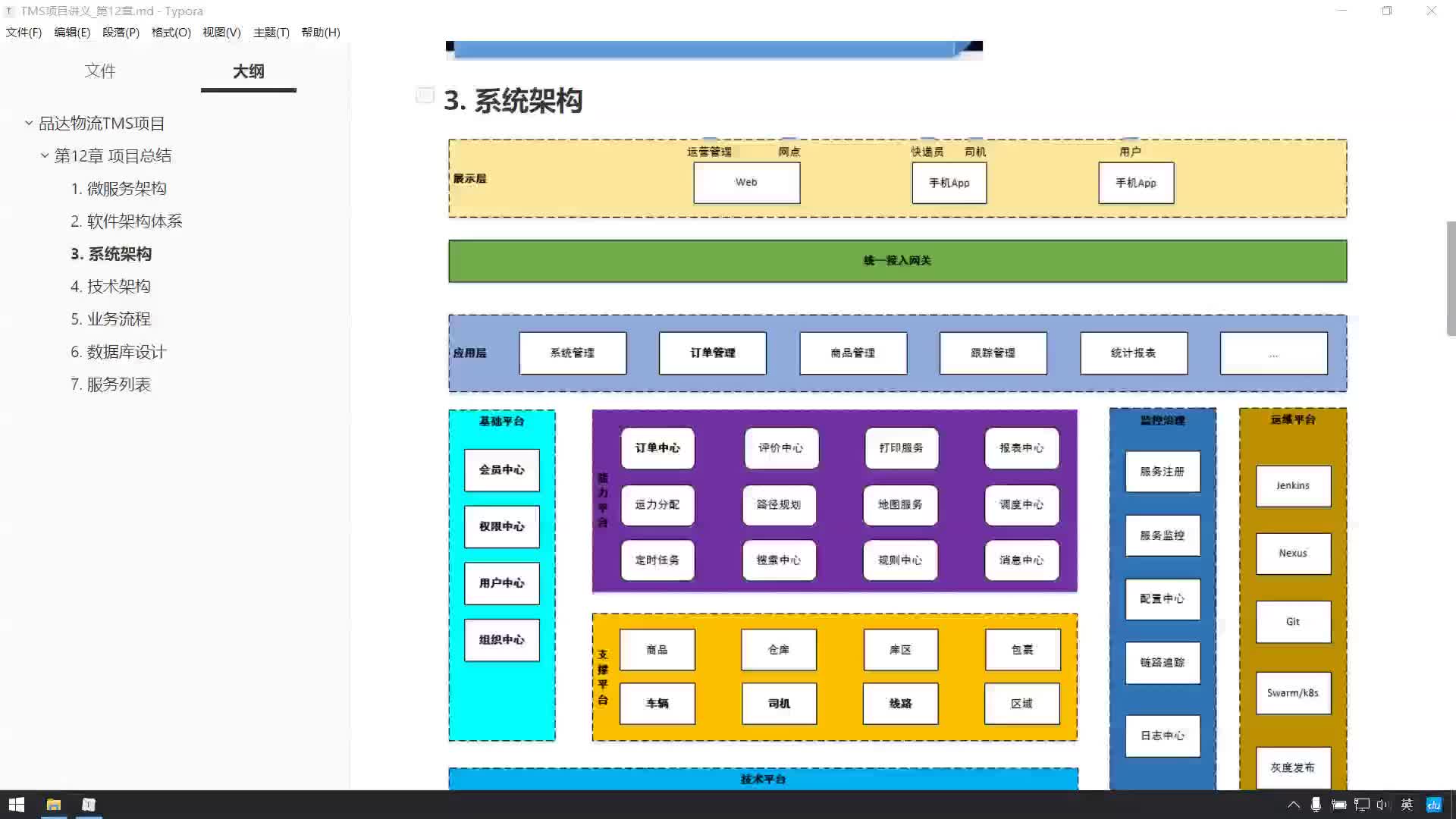Collapse the 品达物流TMS项目 outline node

[28, 123]
